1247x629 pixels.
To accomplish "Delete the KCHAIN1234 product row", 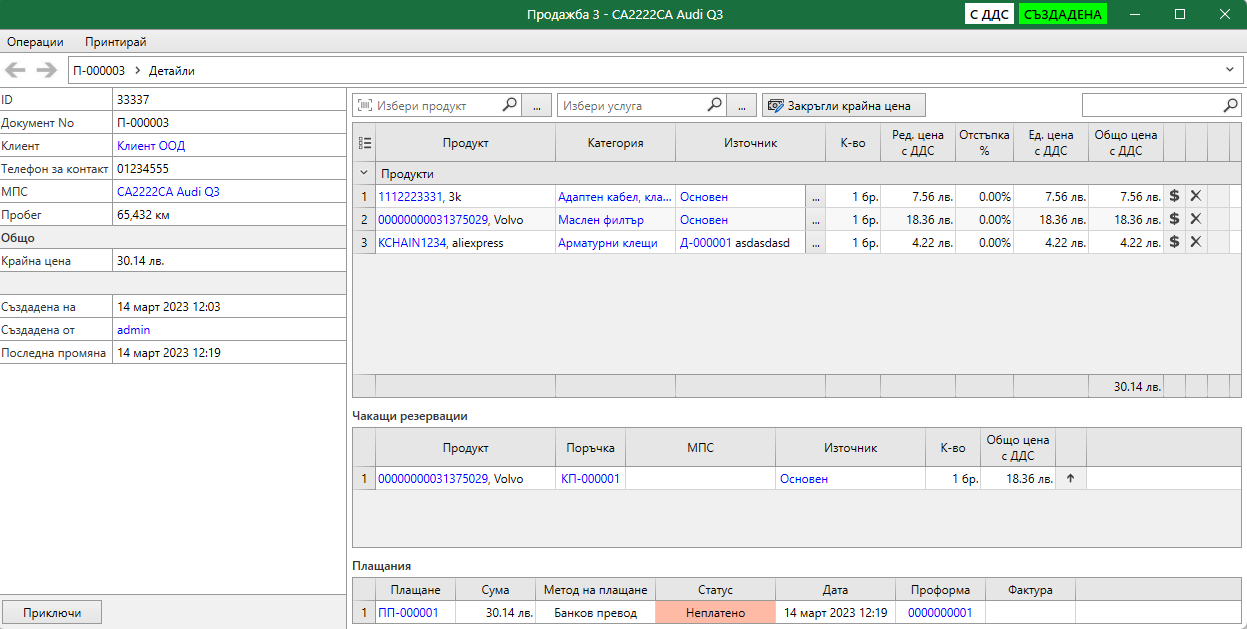I will click(1196, 242).
